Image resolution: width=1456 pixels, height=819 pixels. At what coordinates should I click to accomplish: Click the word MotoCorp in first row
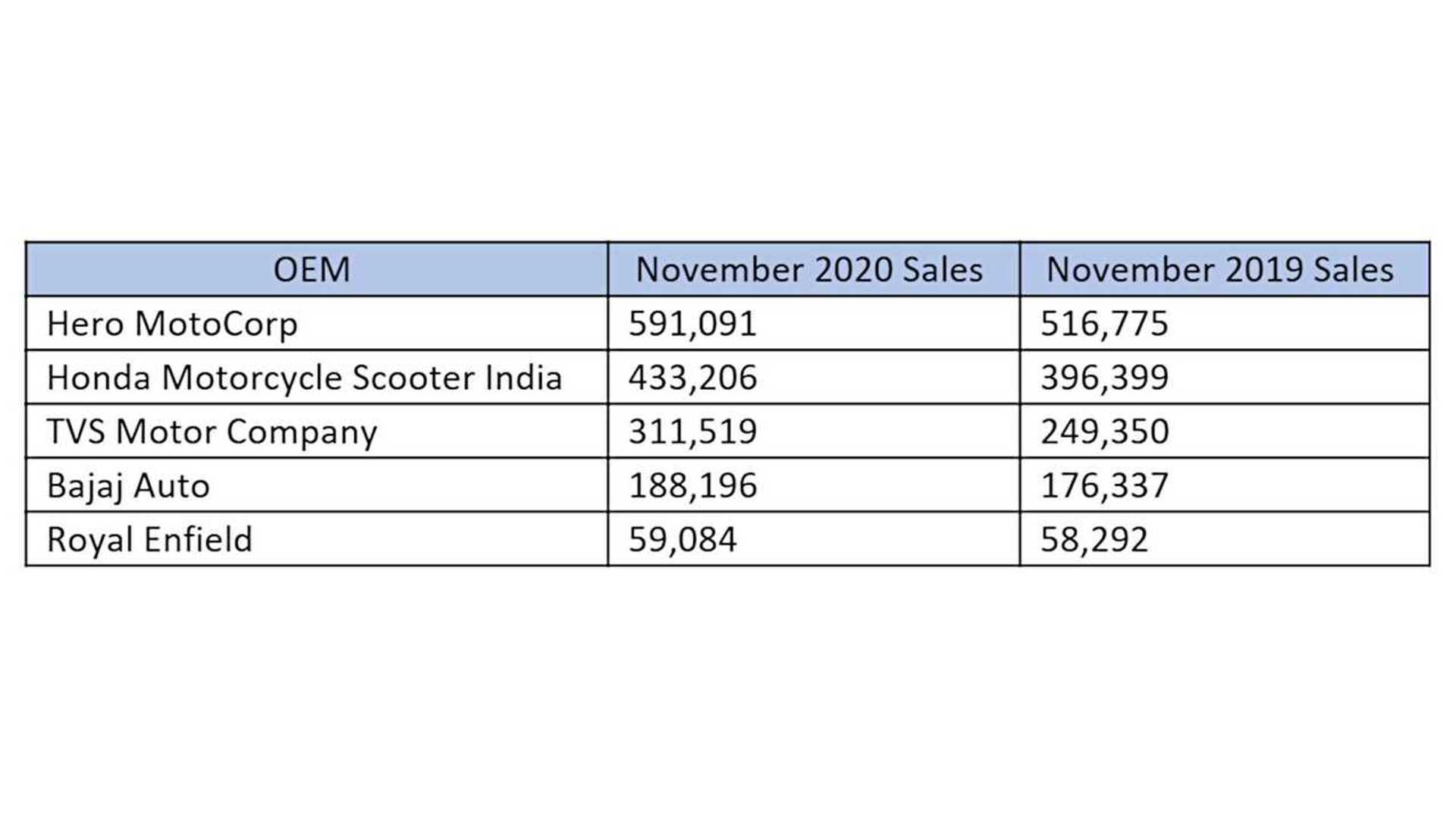(x=216, y=324)
